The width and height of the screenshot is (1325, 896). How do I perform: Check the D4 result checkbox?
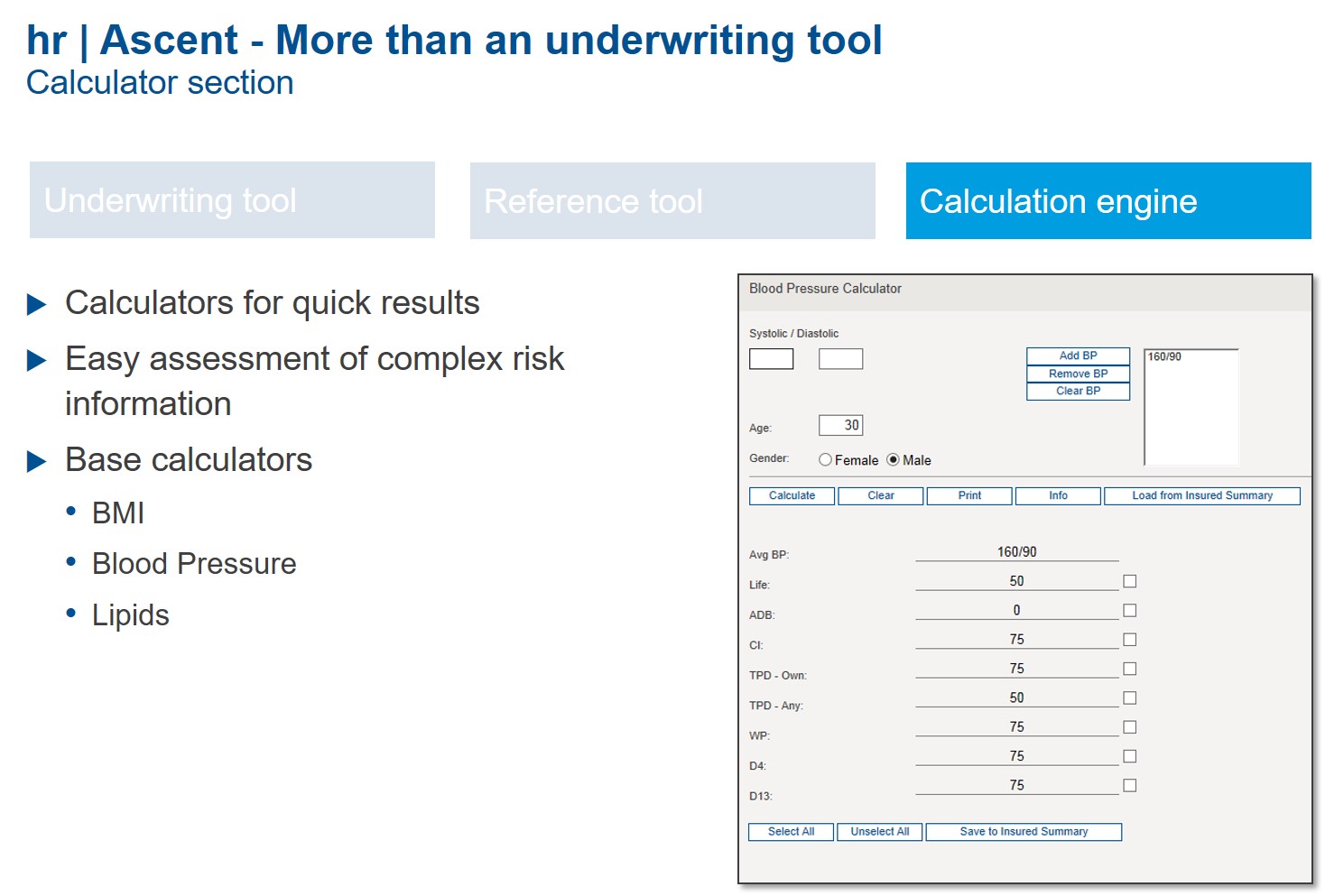click(x=1130, y=756)
